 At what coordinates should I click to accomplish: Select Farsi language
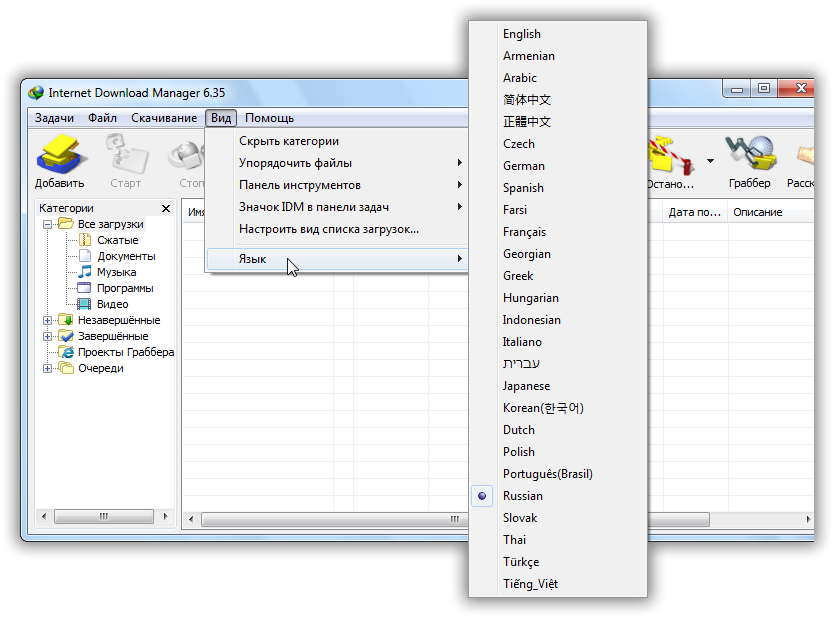[x=558, y=210]
